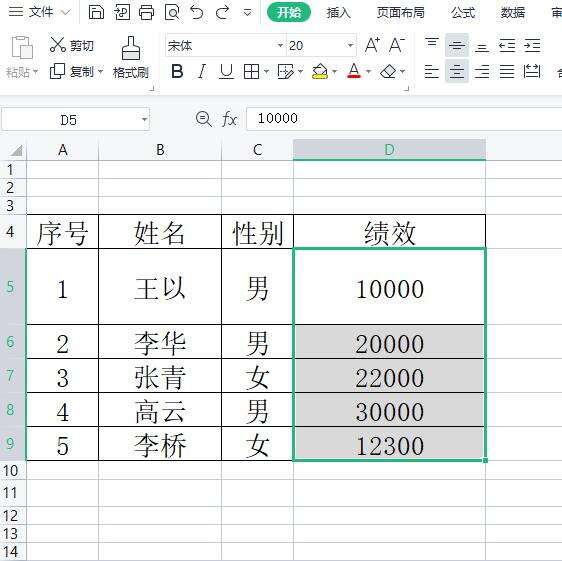Click the Redo arrow

[222, 13]
